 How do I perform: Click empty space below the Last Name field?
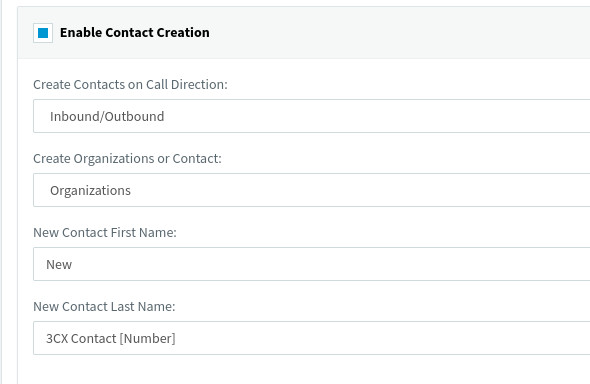[301, 369]
